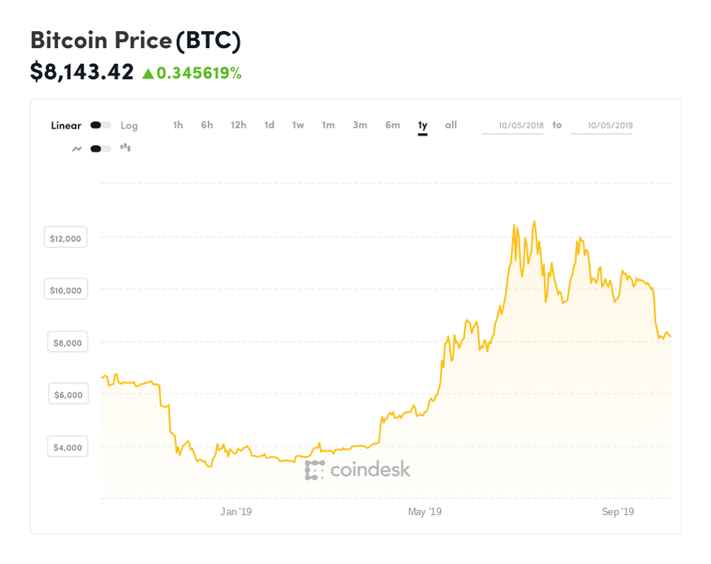This screenshot has width=711, height=564.
Task: Click the start date field 10/05/2018
Action: pos(513,126)
